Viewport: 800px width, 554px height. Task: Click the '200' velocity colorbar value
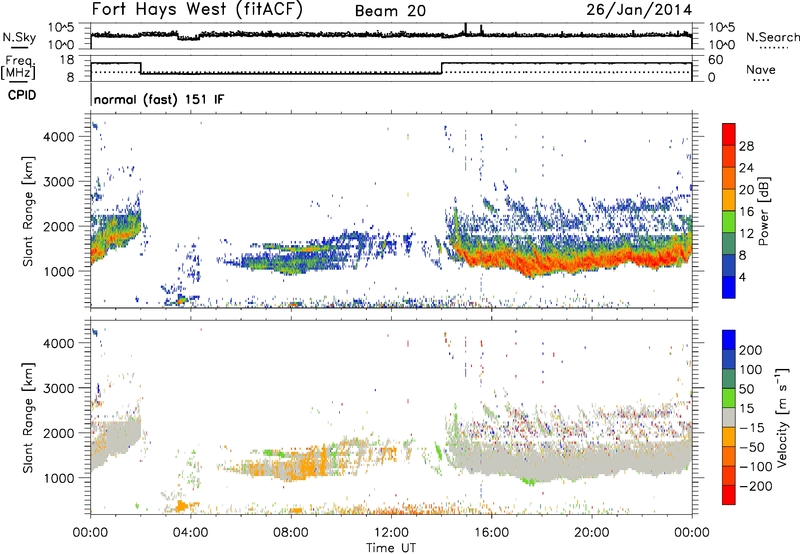751,350
